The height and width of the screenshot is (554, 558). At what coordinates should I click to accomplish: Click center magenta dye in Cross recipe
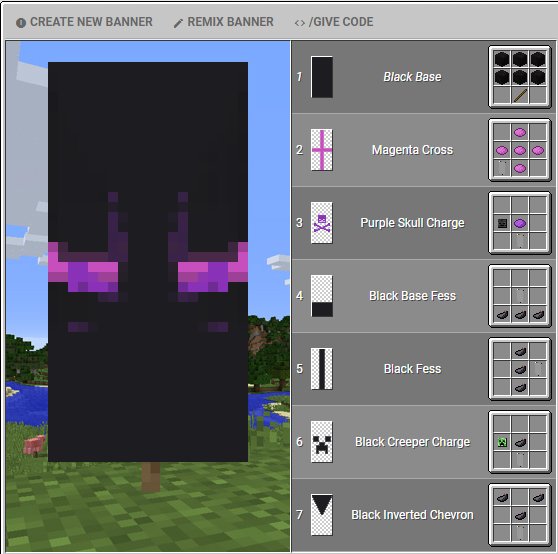click(520, 150)
